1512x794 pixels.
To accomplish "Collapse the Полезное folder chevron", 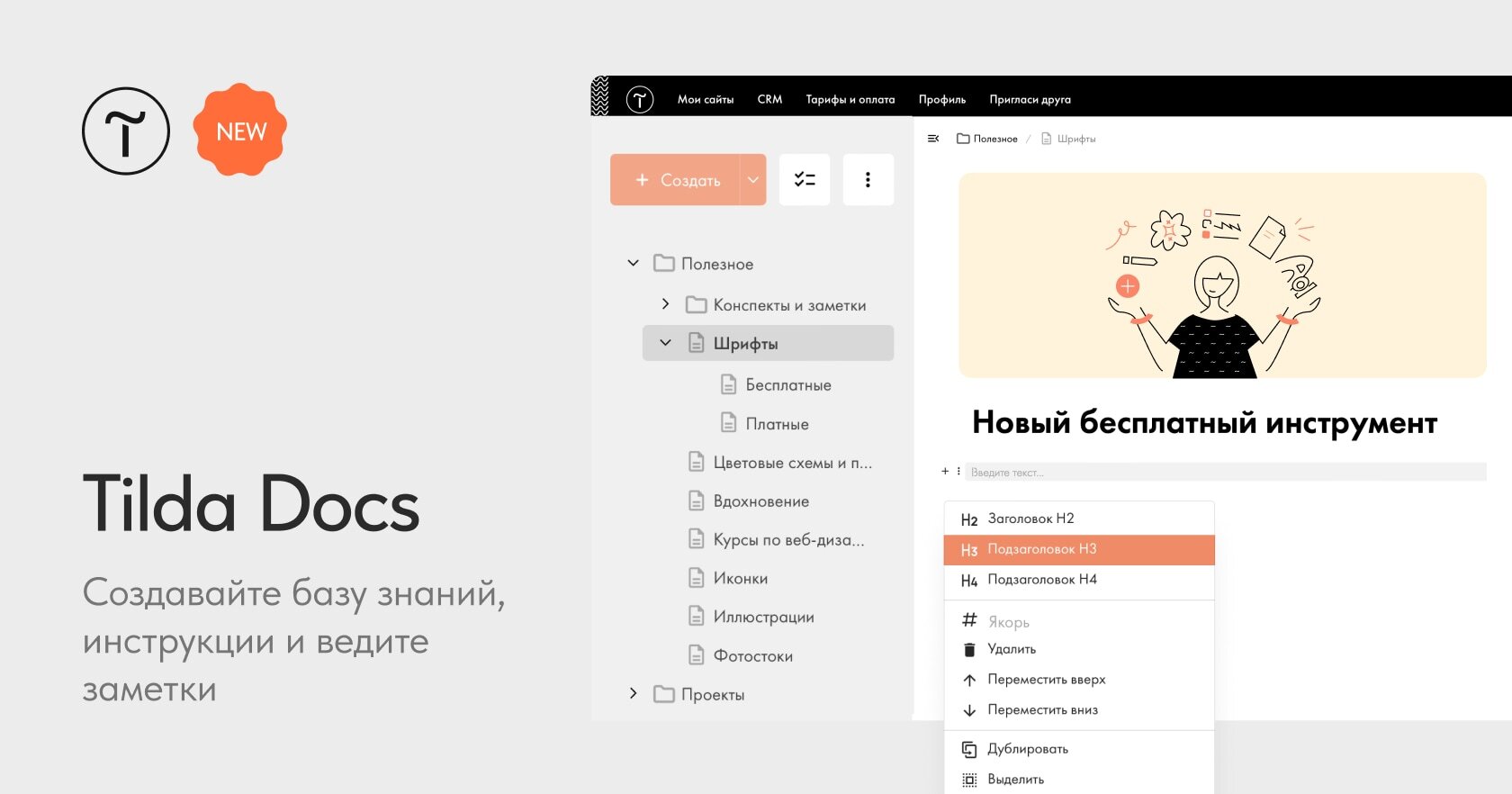I will (x=633, y=264).
